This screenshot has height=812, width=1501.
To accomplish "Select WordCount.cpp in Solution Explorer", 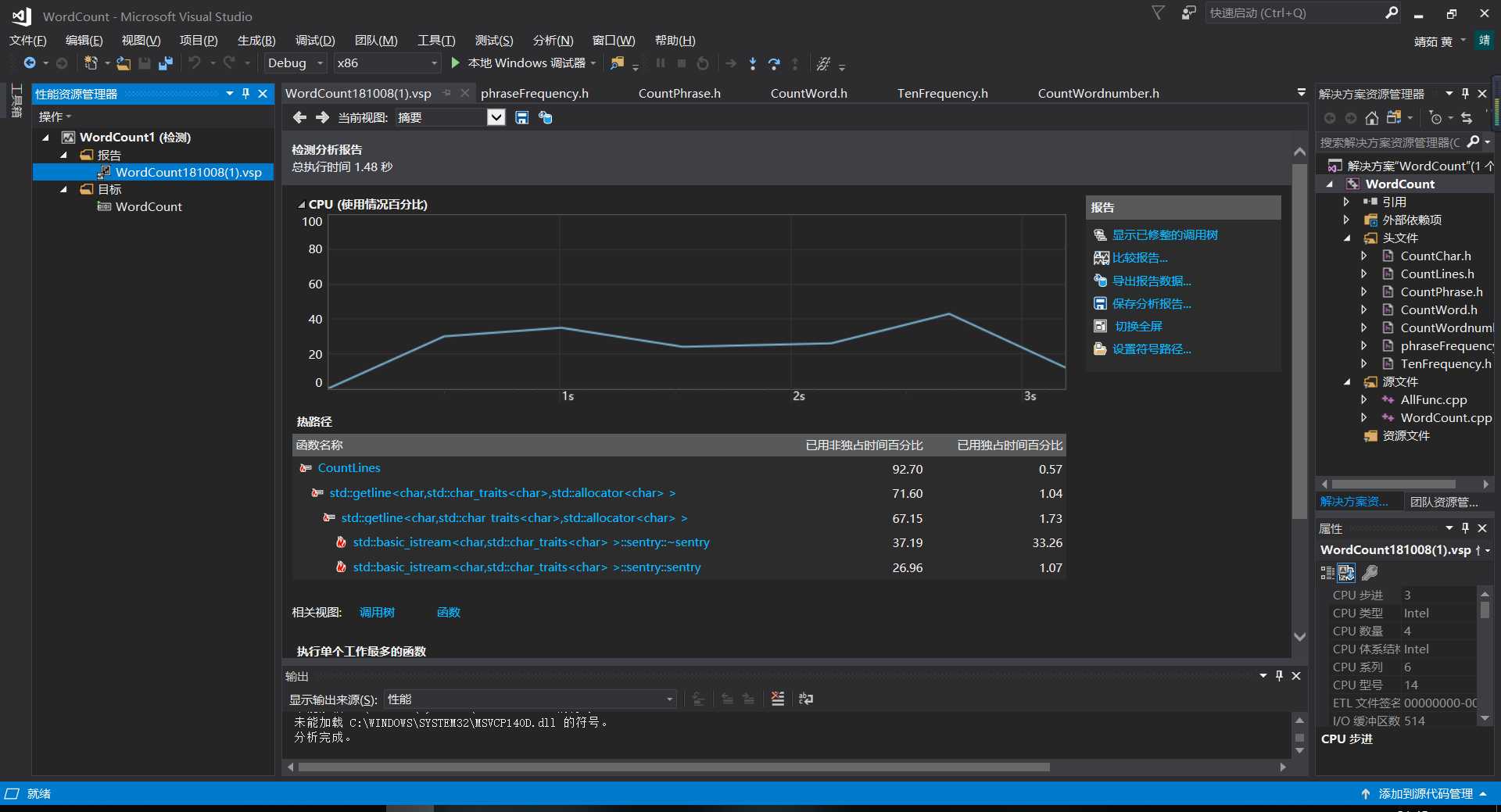I will click(1446, 417).
